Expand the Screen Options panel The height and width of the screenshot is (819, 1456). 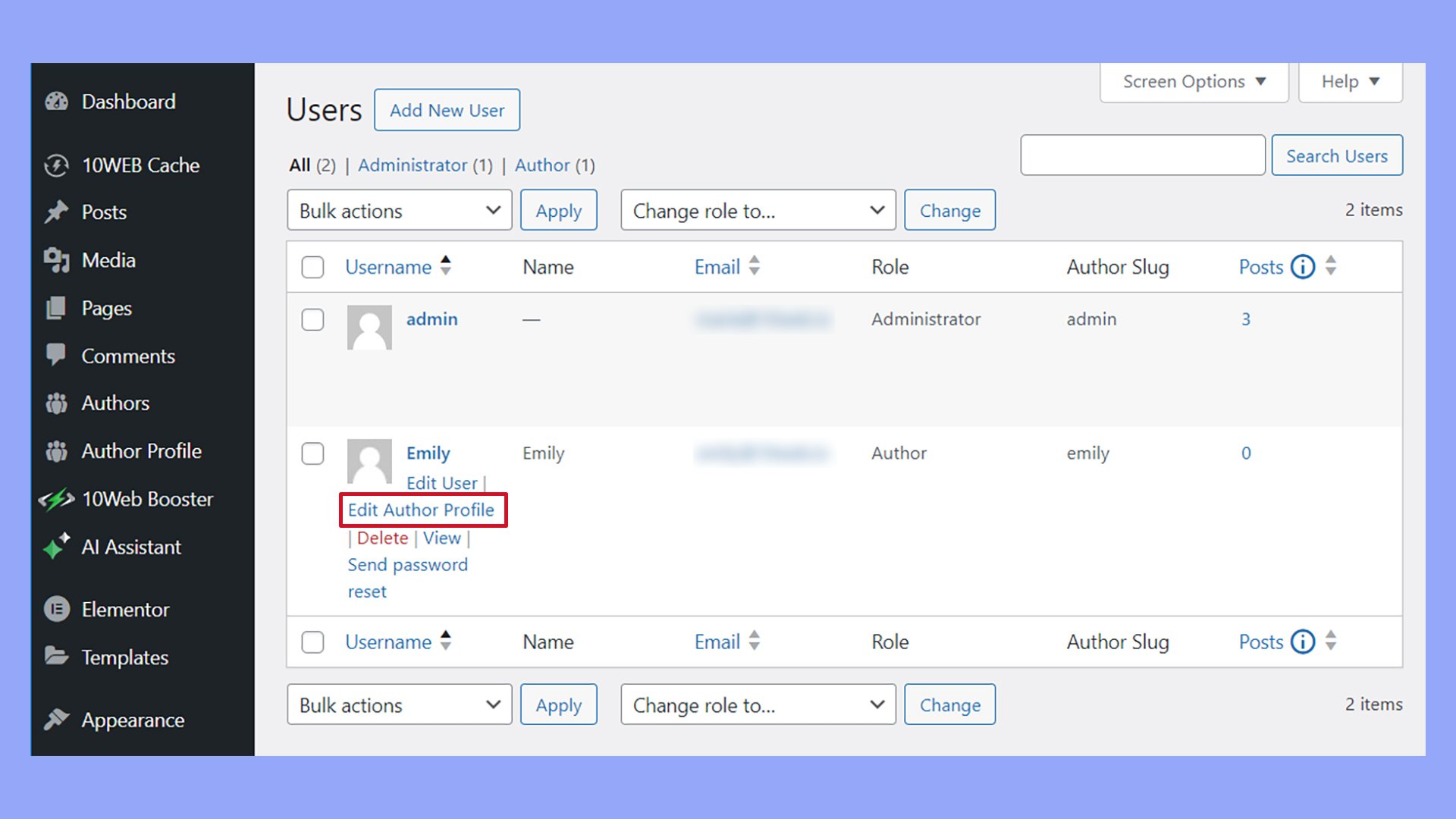point(1194,82)
